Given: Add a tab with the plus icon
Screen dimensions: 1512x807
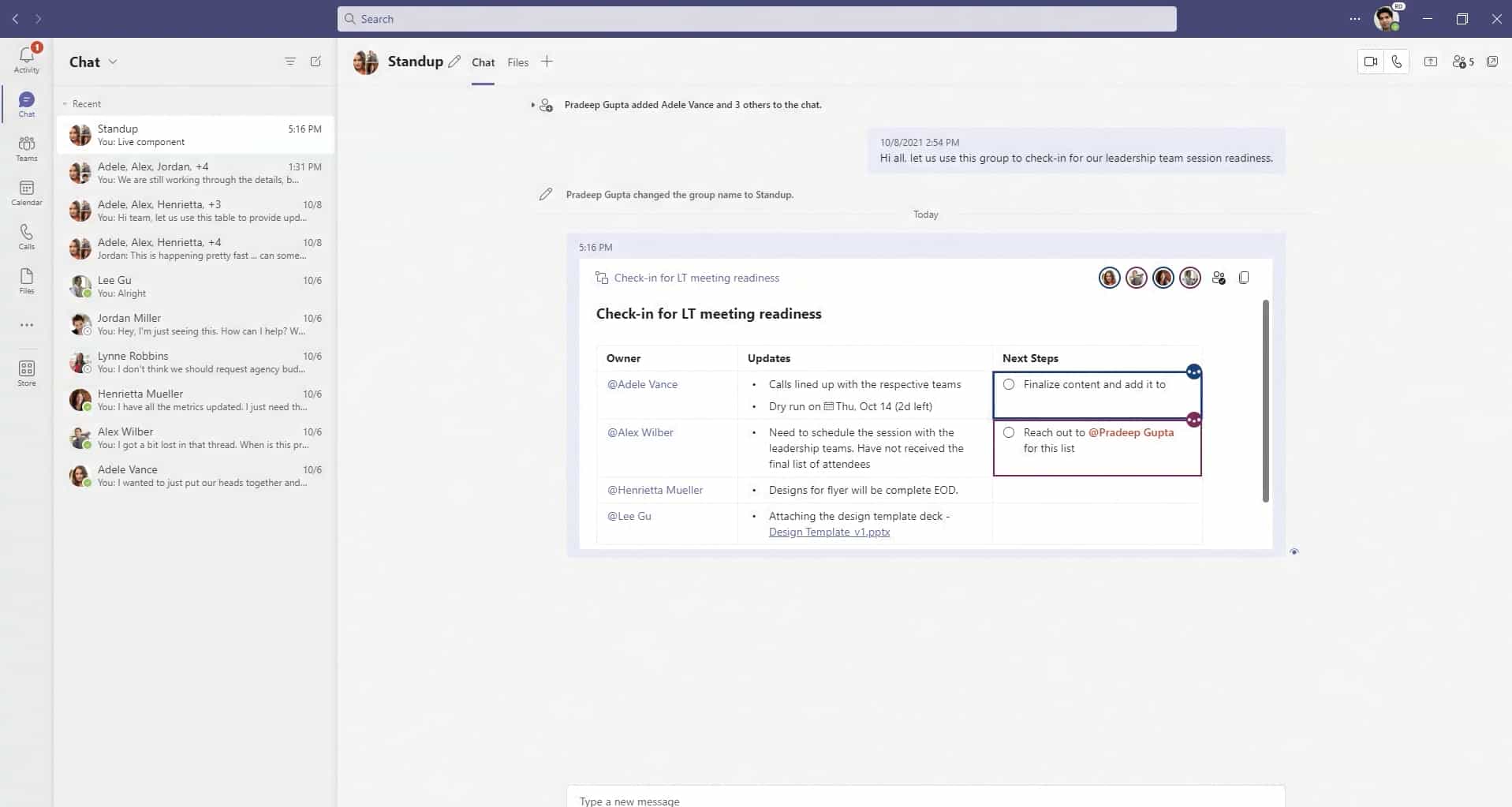Looking at the screenshot, I should 547,62.
